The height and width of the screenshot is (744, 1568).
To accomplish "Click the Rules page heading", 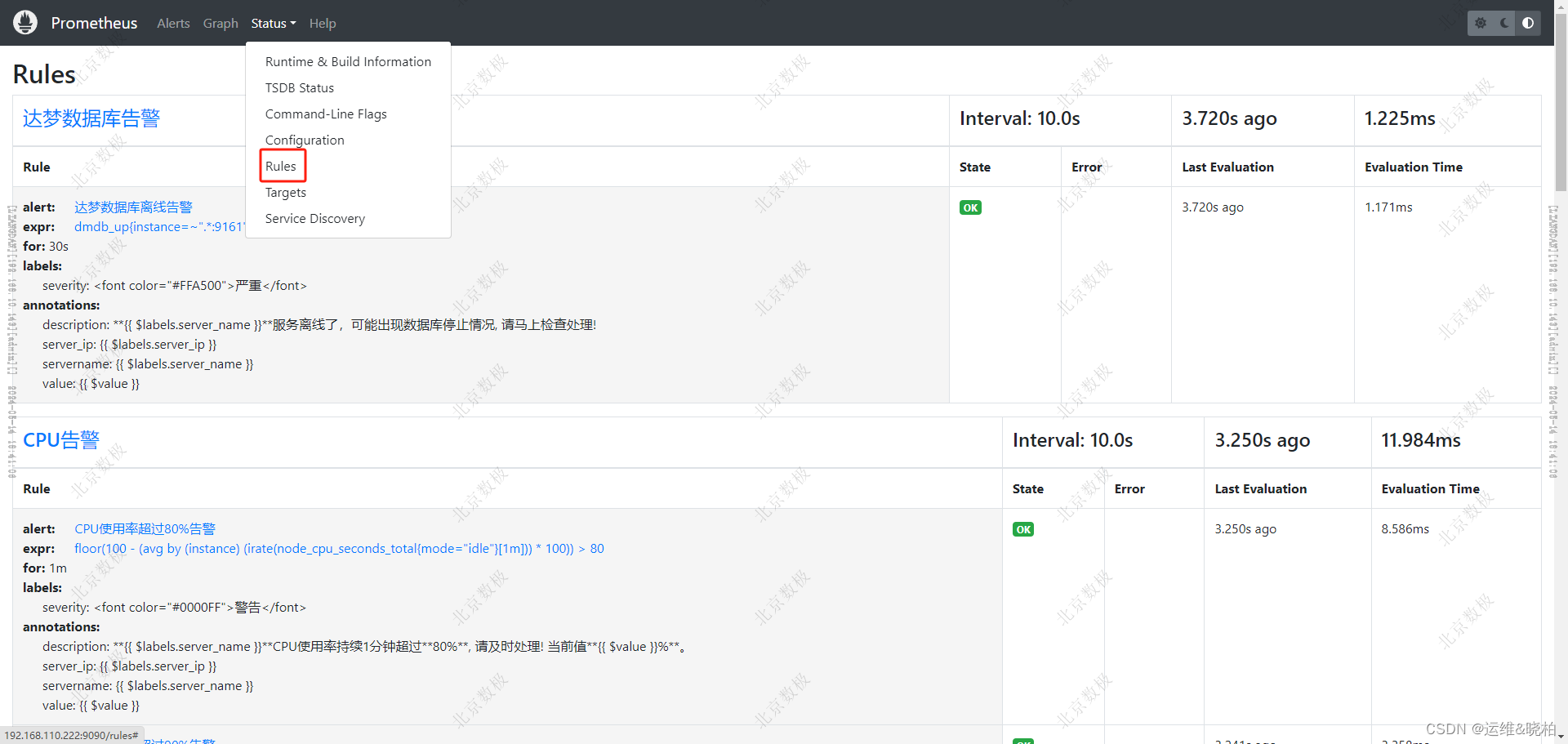I will coord(44,74).
